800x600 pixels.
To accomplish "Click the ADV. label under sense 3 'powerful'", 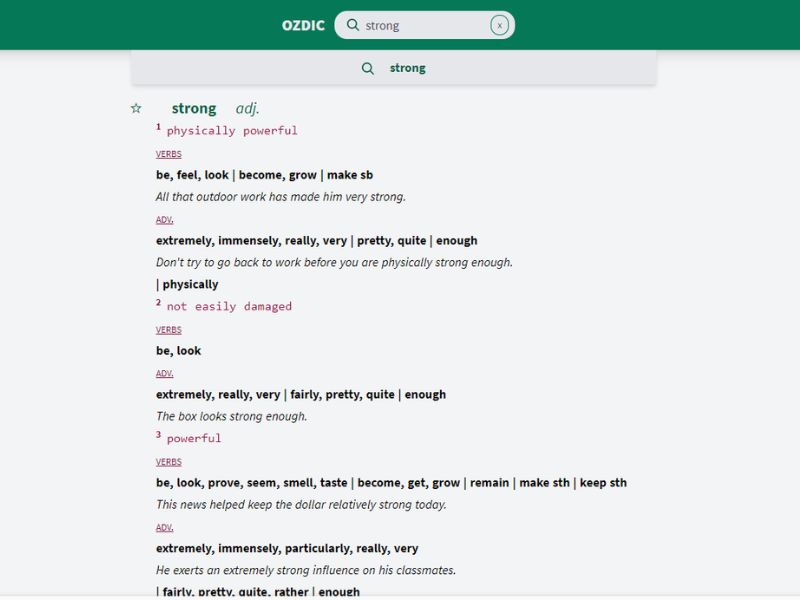I will point(164,528).
